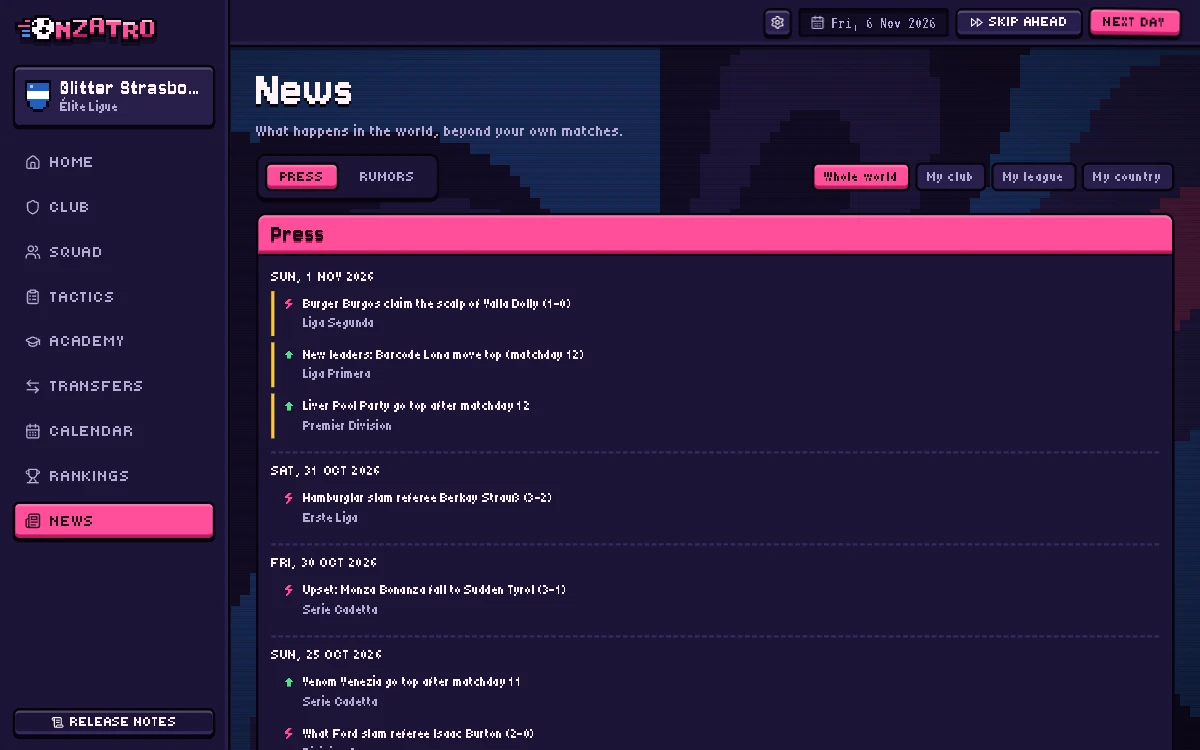Open the Club page label
1200x750 pixels.
[69, 207]
